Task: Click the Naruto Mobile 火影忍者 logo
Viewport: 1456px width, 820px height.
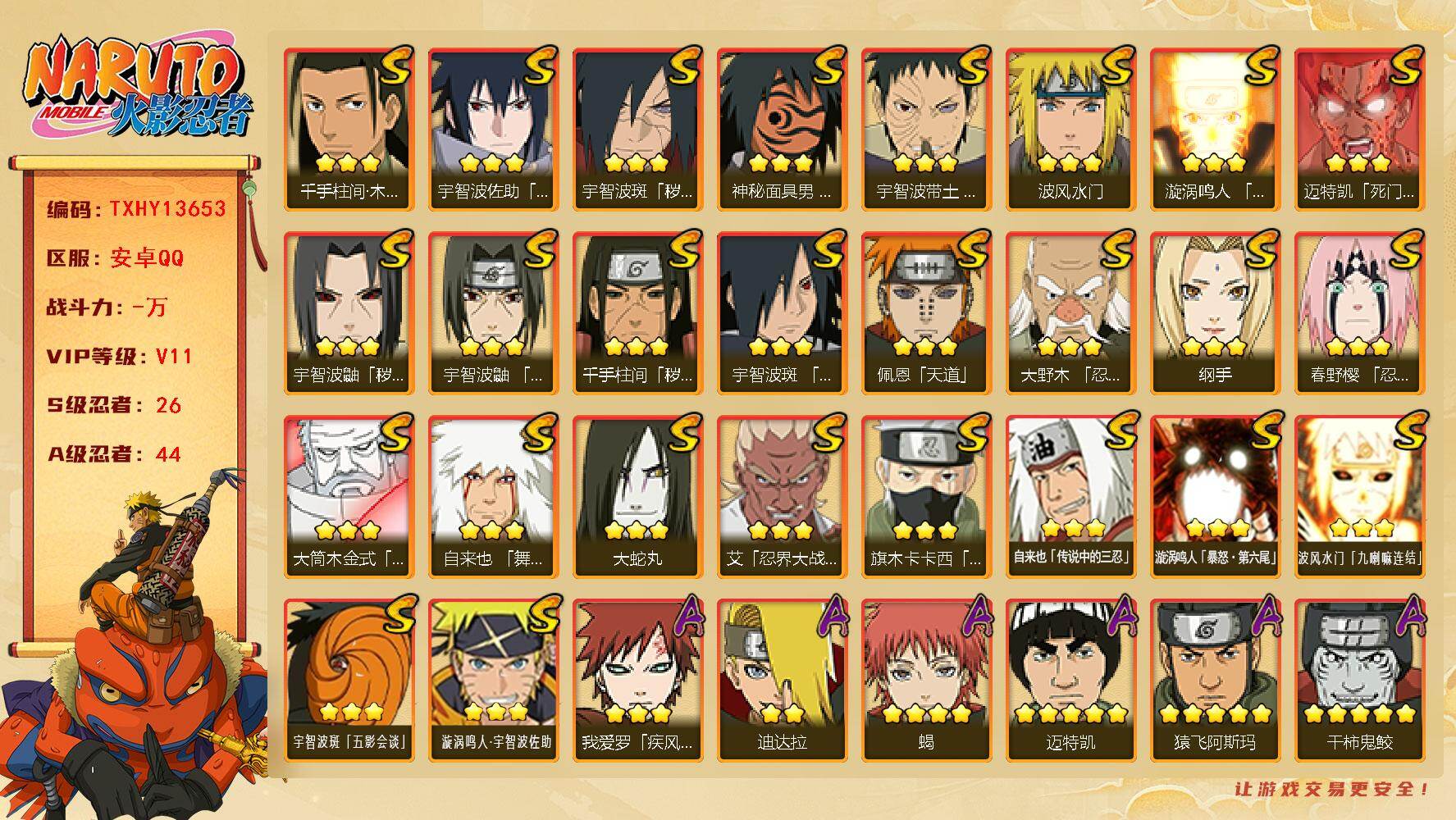Action: pos(138,89)
